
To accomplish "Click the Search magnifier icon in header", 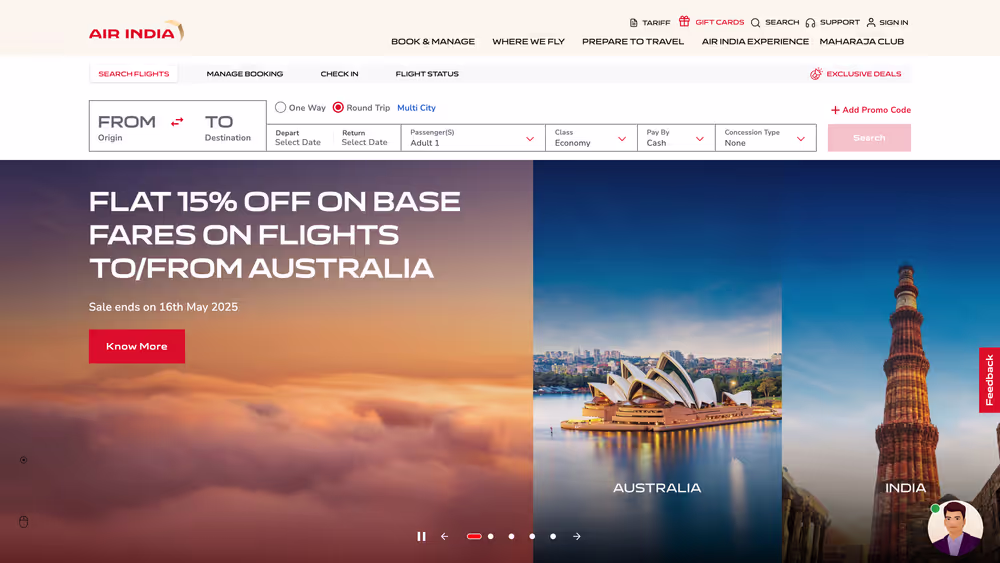I will [x=755, y=22].
